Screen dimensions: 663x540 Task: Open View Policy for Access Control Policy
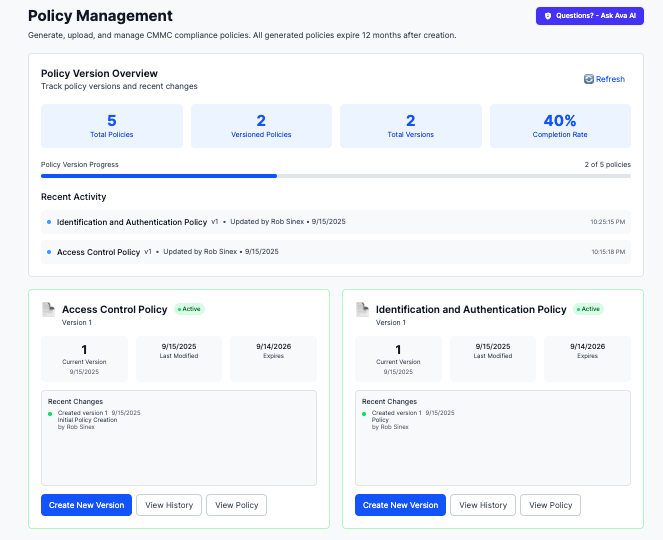click(x=236, y=505)
